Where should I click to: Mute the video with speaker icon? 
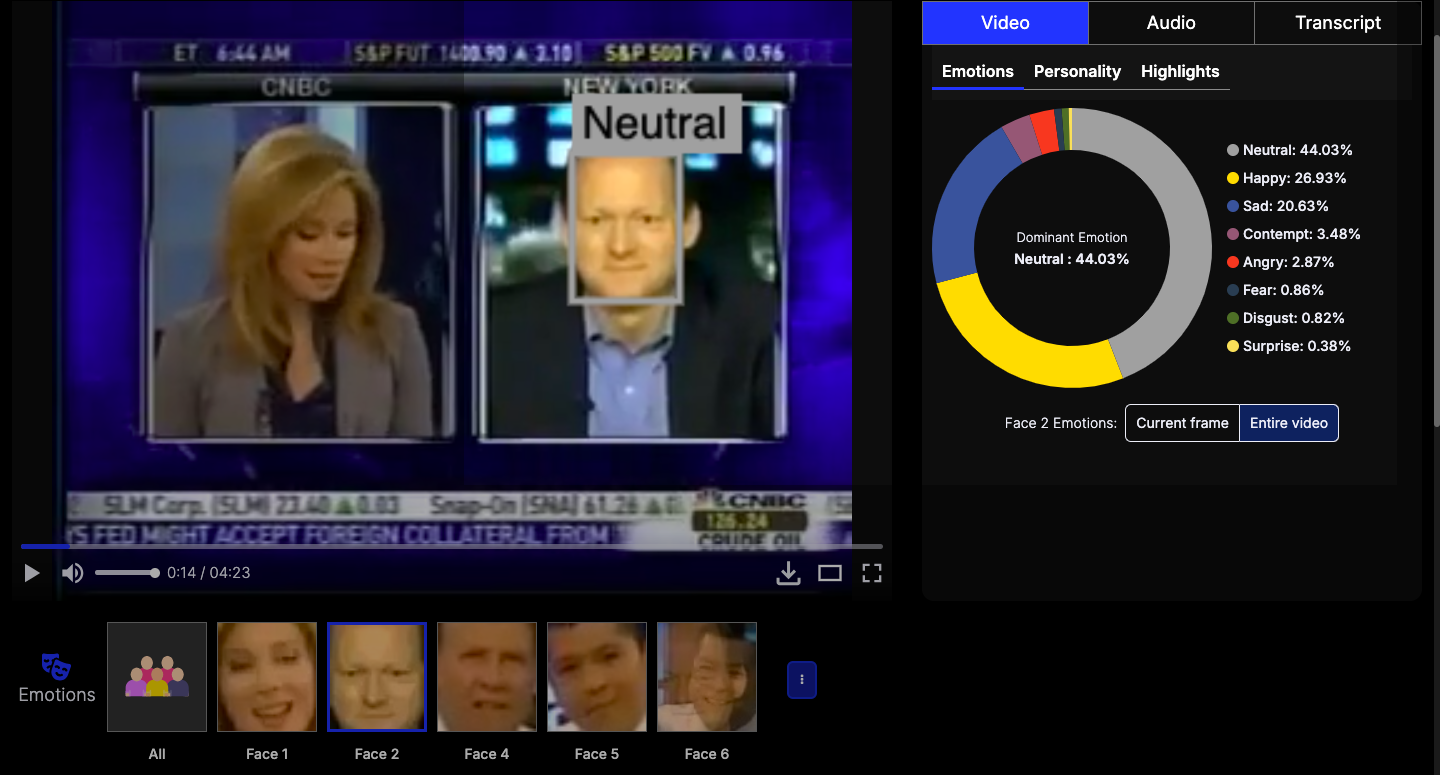tap(72, 573)
